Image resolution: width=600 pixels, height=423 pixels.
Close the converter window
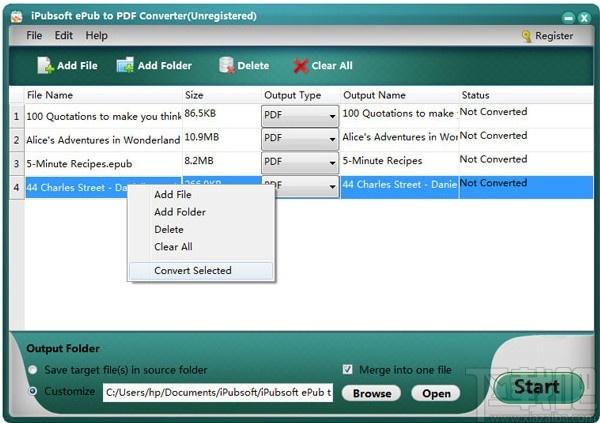584,18
